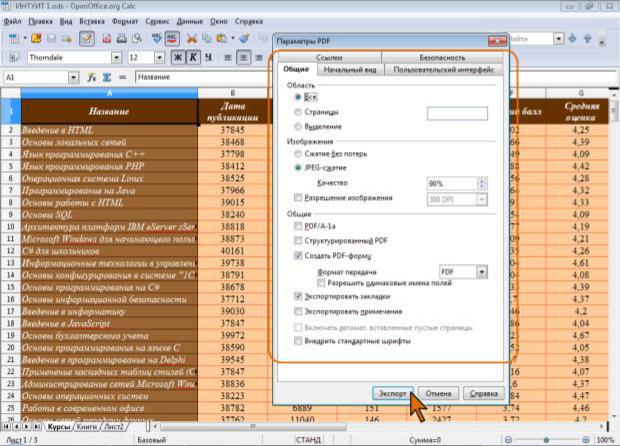Click the Open file icon
This screenshot has width=620, height=446.
(x=36, y=38)
